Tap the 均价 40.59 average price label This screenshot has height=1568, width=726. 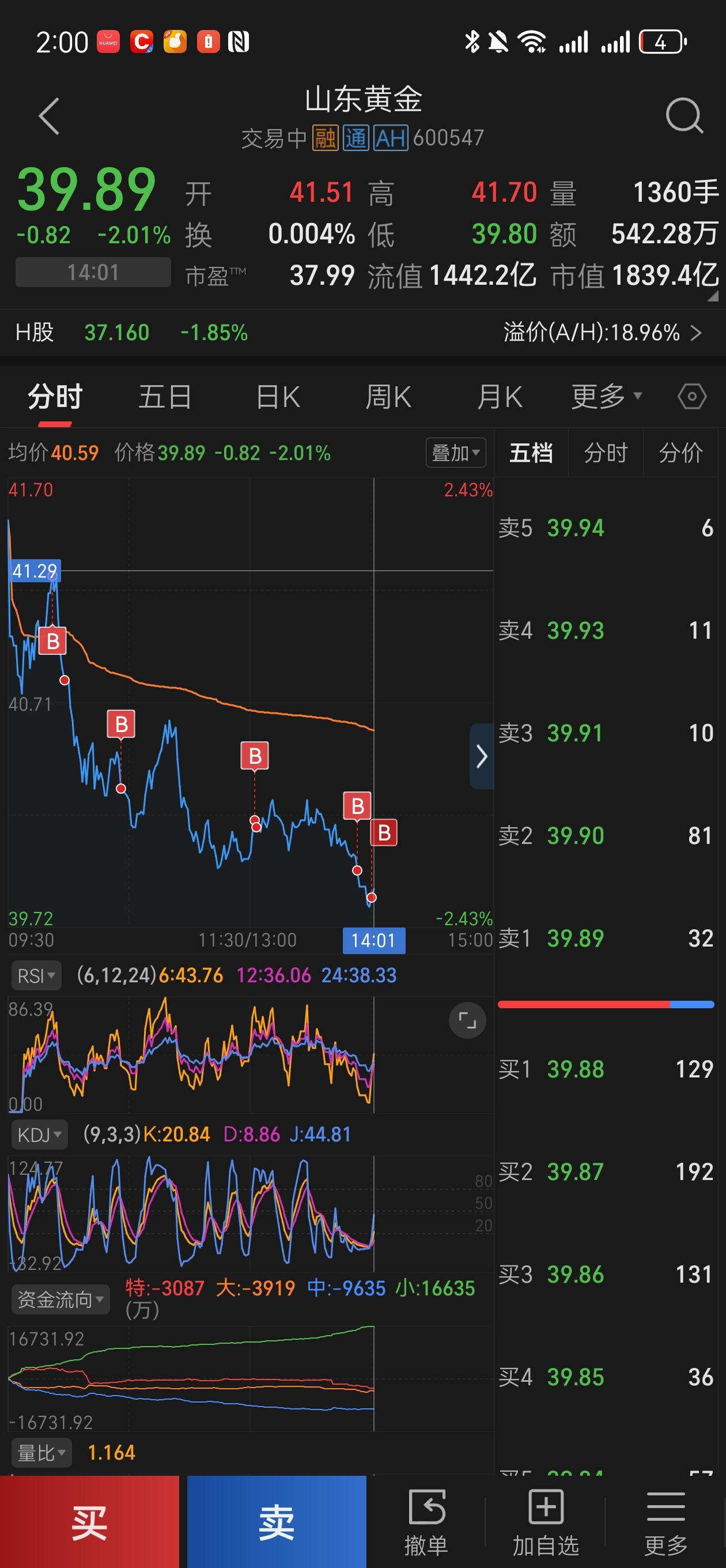point(54,453)
